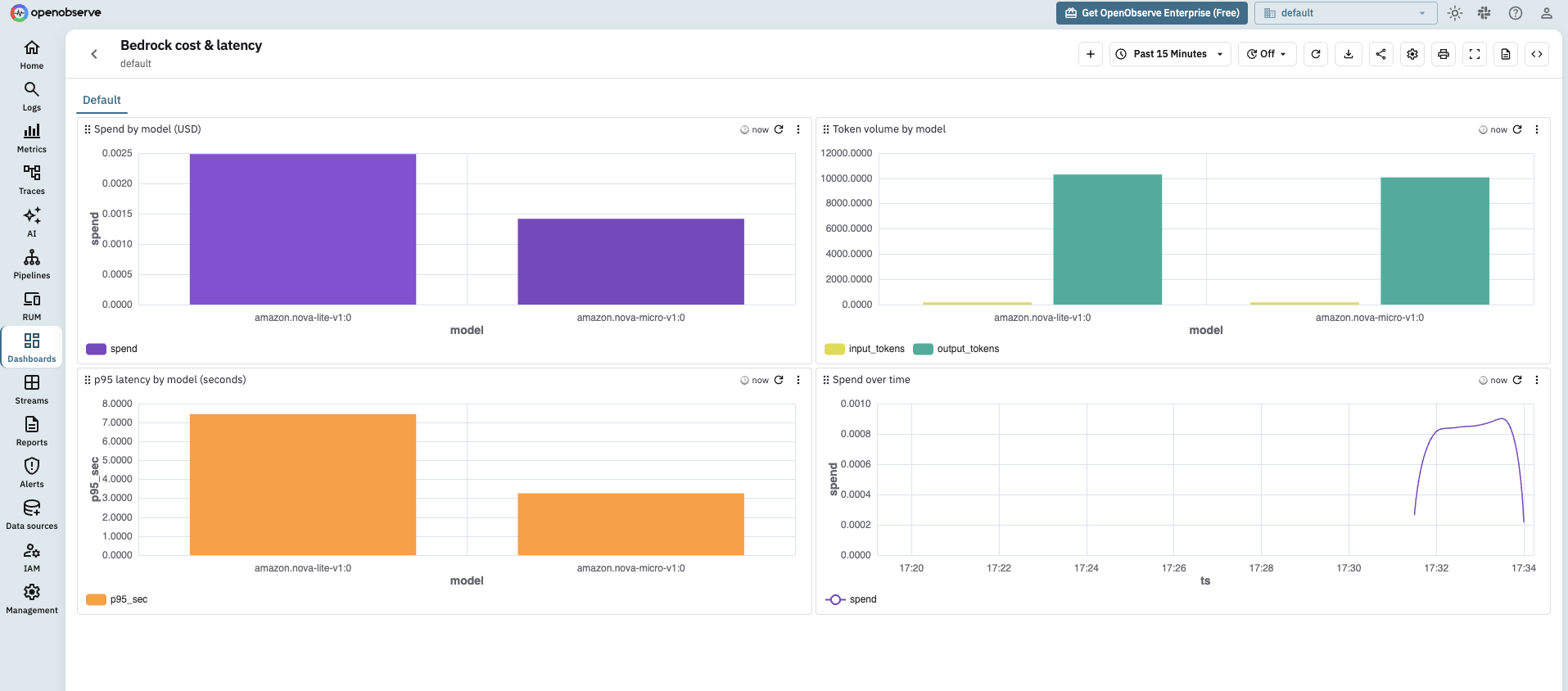
Task: Open the Metrics section
Action: click(32, 138)
